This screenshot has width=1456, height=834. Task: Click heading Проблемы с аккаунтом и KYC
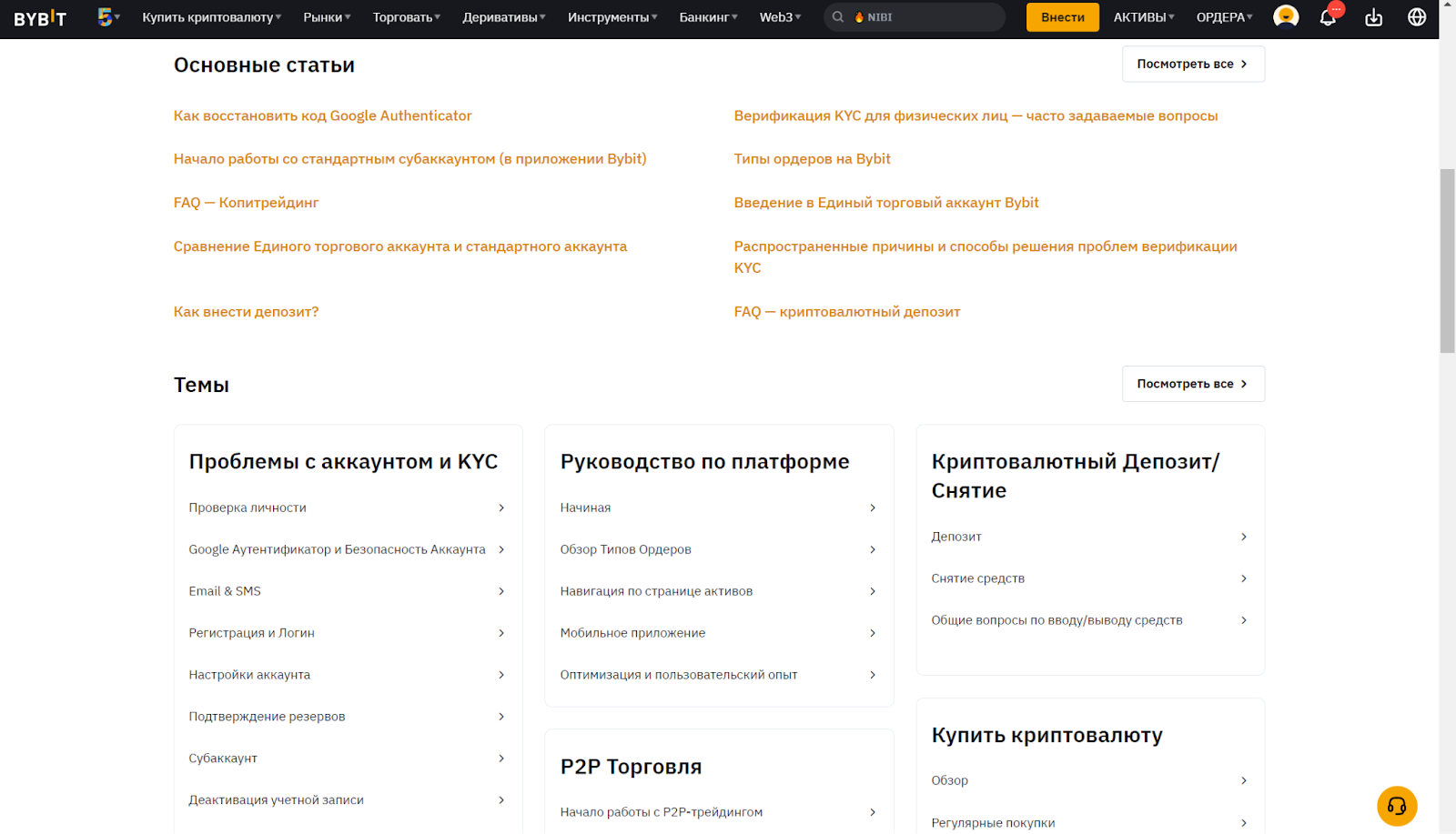point(343,461)
